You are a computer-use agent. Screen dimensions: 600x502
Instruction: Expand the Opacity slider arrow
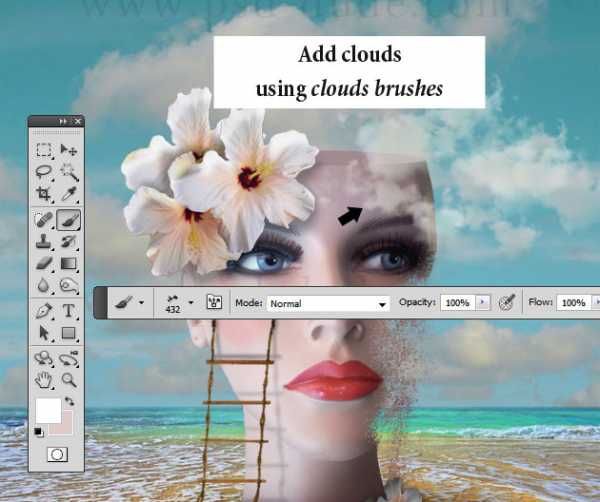[x=484, y=302]
